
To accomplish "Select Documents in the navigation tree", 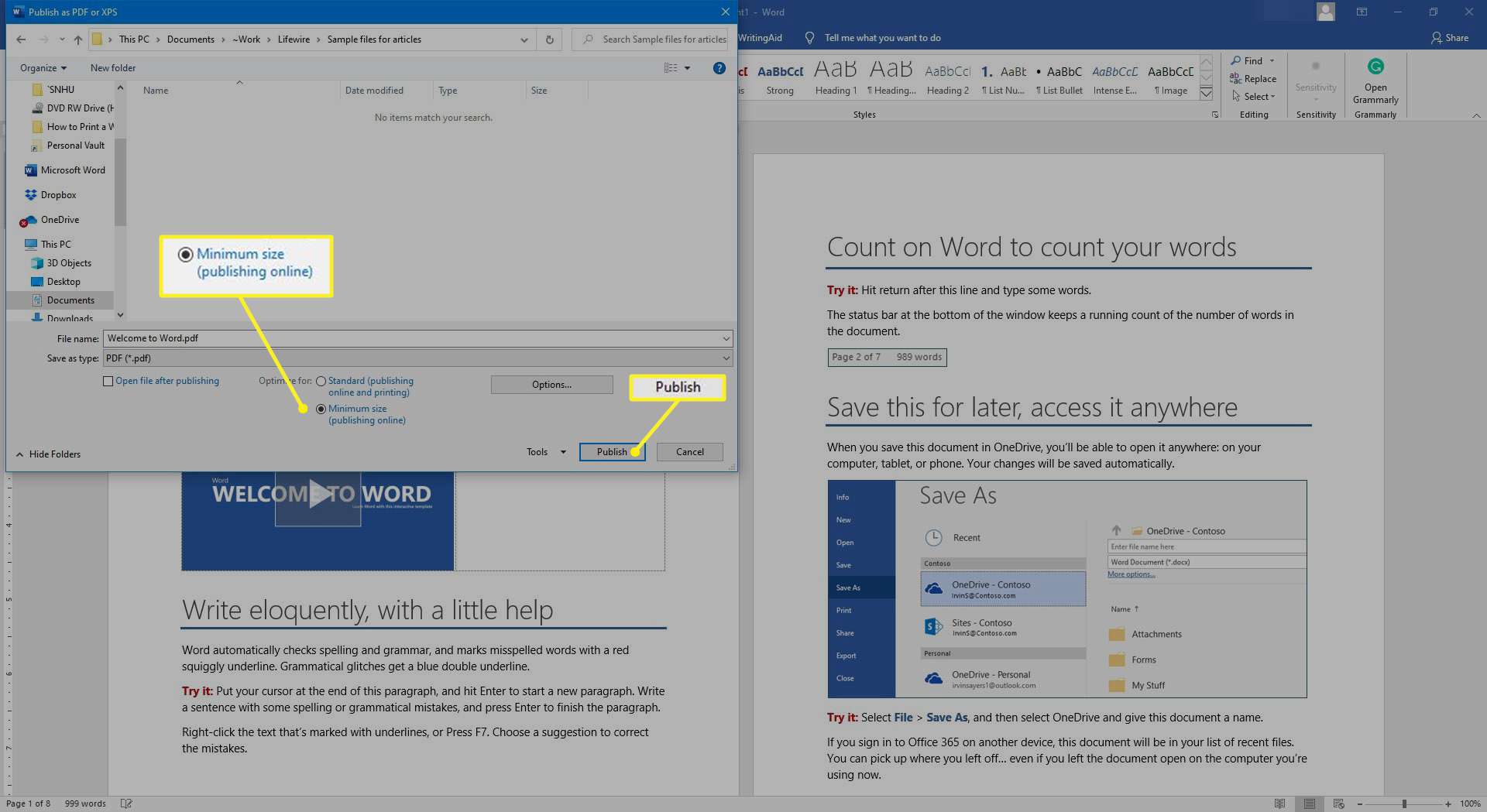I will (70, 300).
